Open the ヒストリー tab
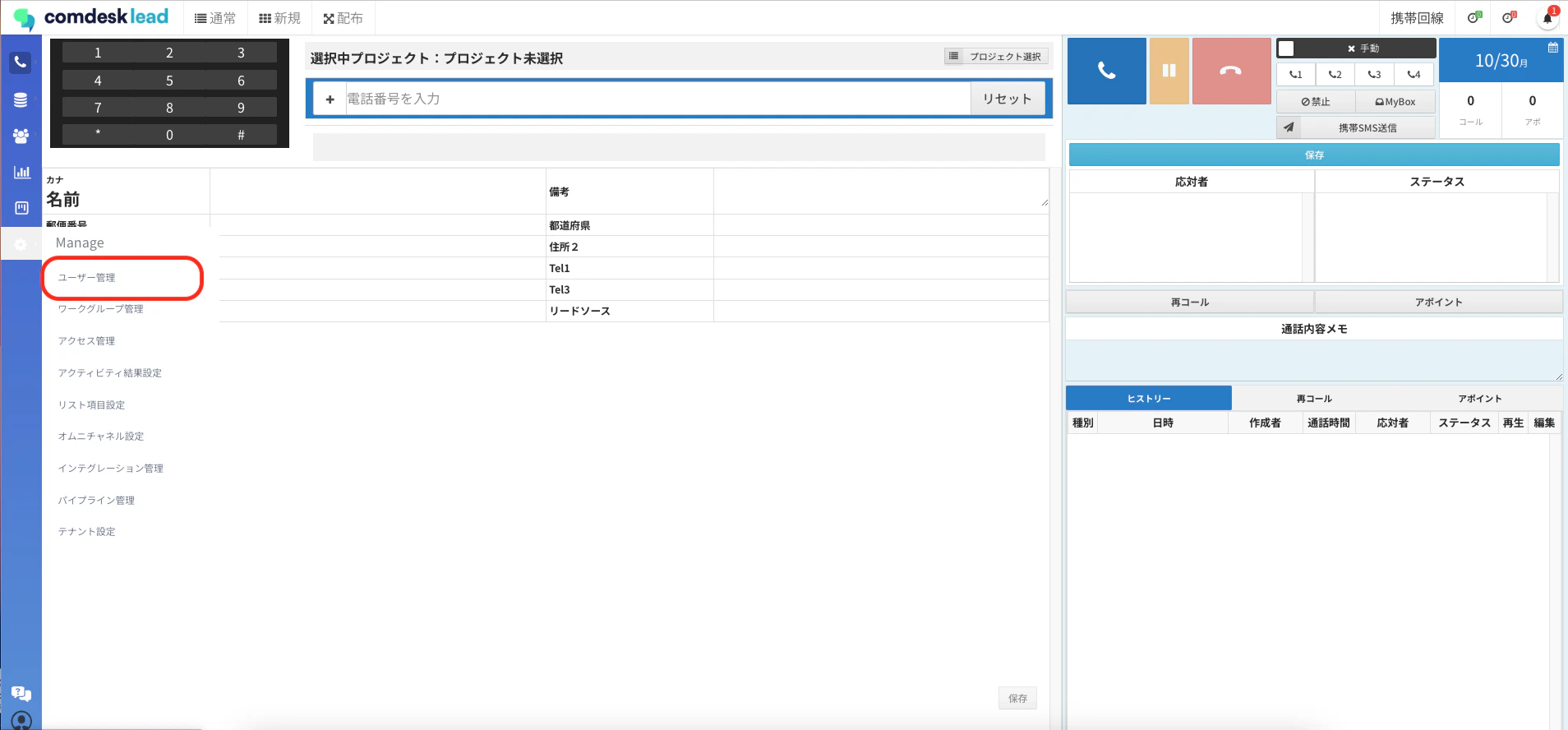 pos(1149,399)
